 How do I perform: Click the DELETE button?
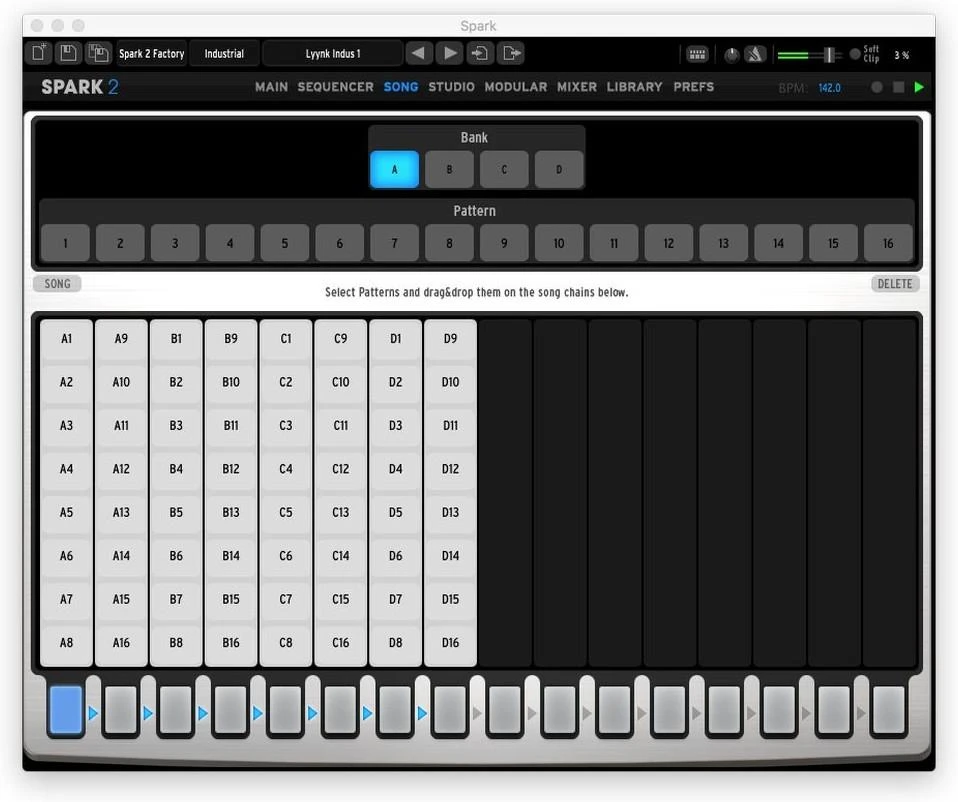895,283
